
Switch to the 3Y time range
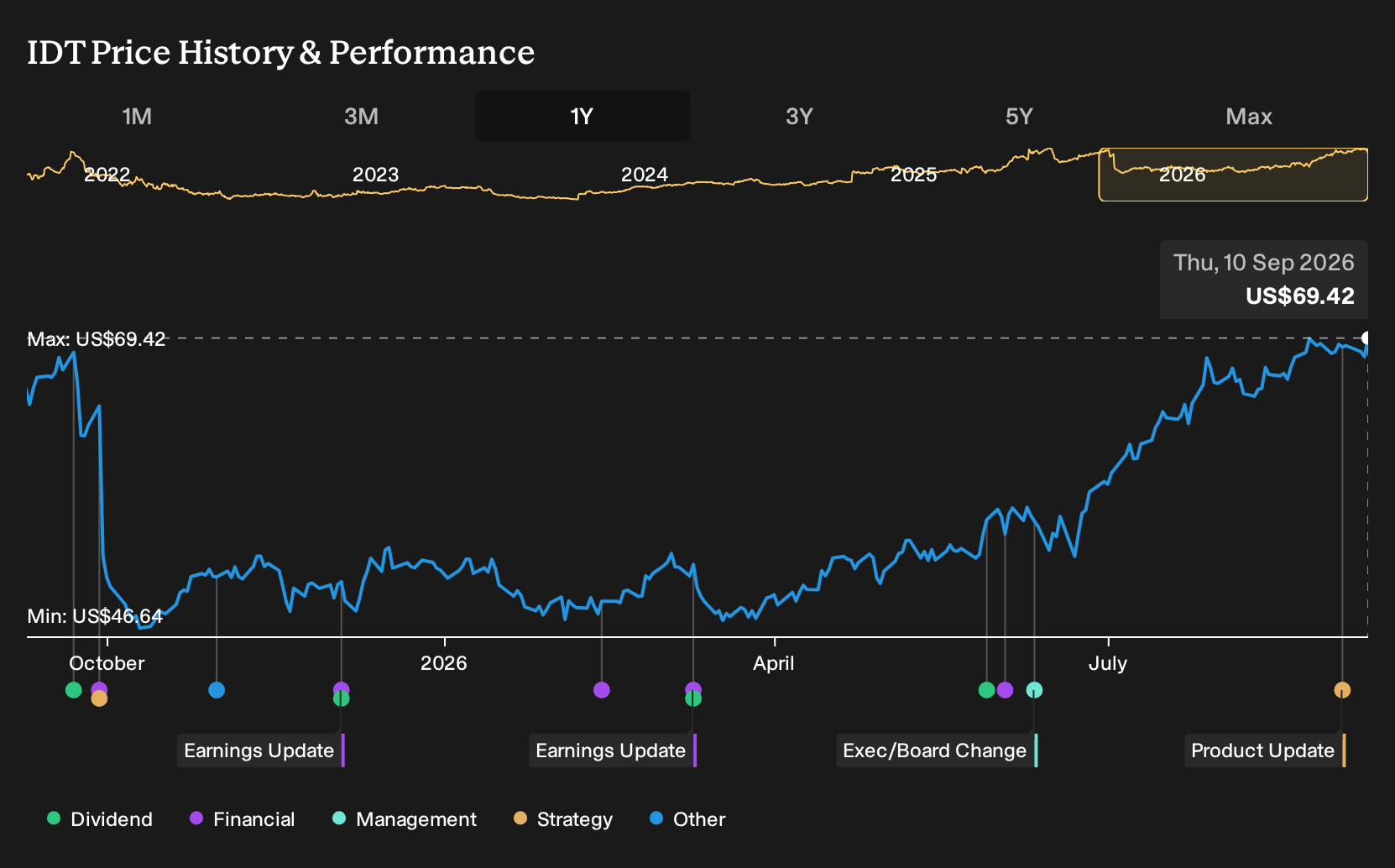coord(799,116)
